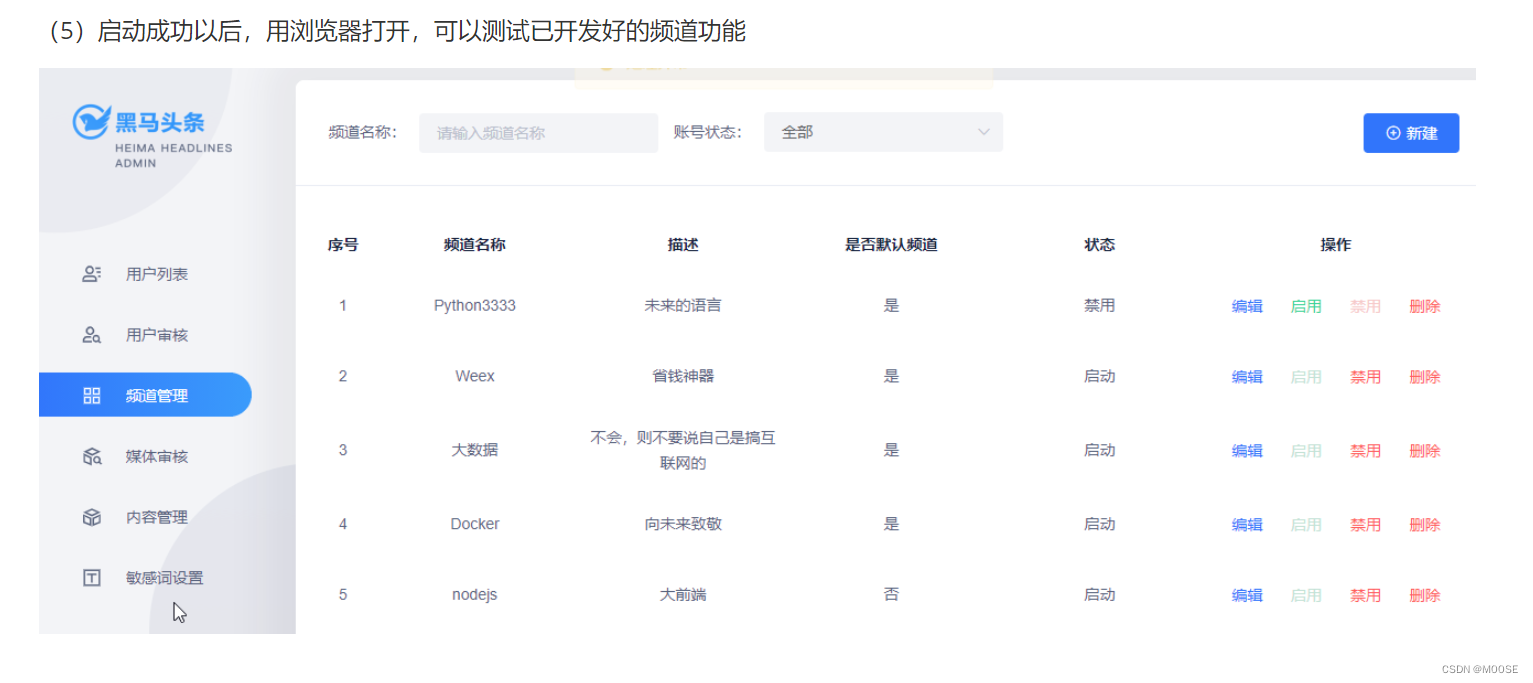This screenshot has width=1533, height=683.
Task: Edit the Python3333 channel row
Action: click(1247, 307)
